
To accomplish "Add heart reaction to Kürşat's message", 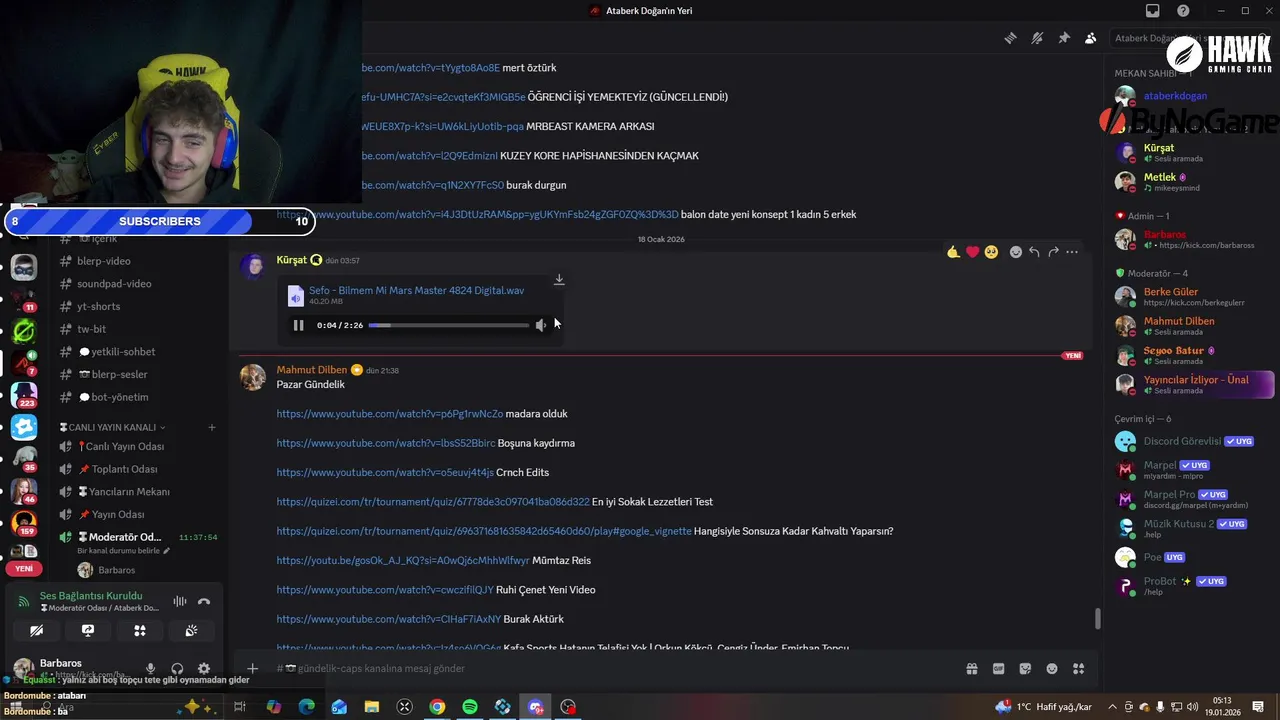I will point(972,252).
